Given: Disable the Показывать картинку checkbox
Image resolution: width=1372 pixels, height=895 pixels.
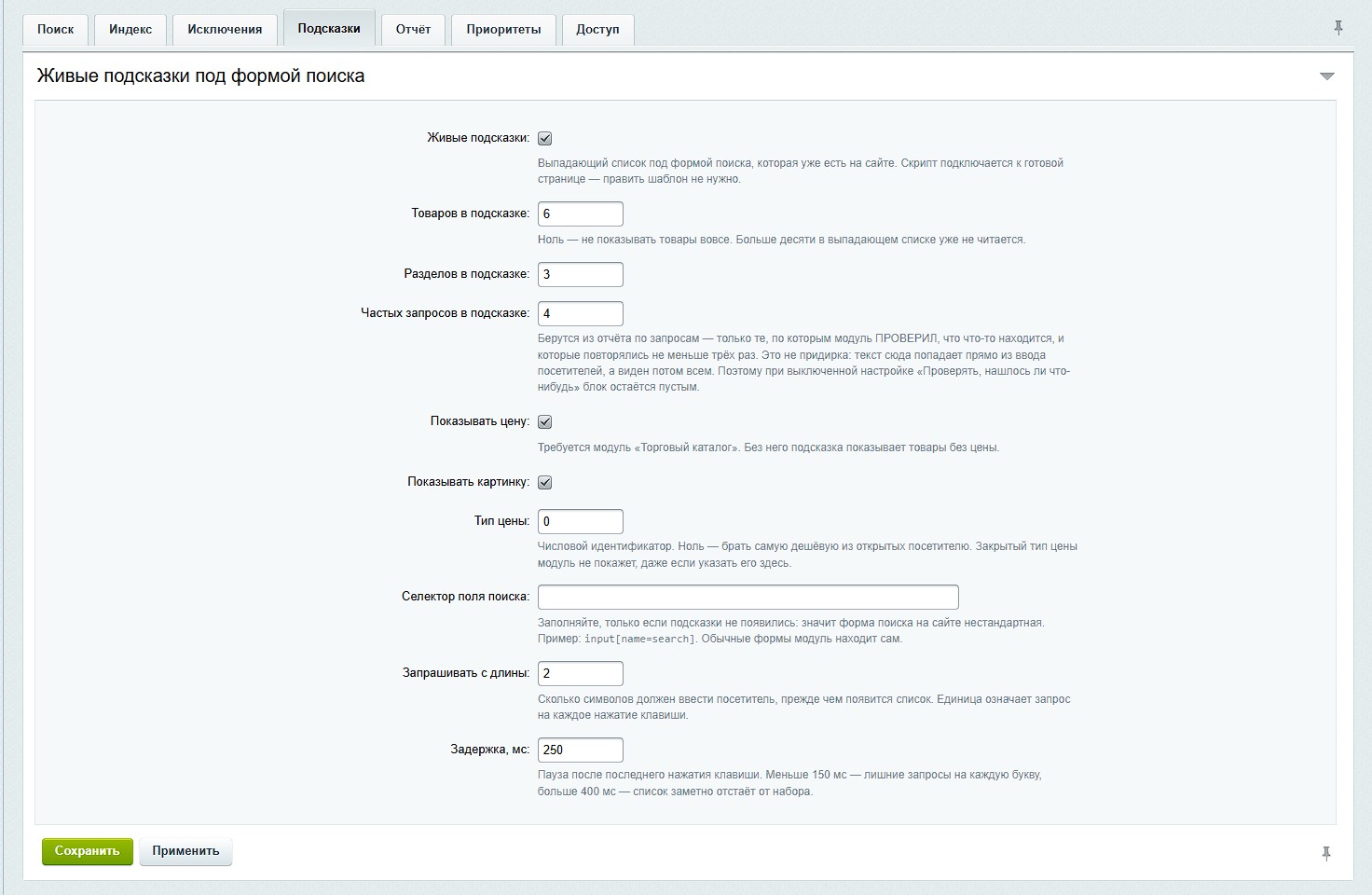Looking at the screenshot, I should [x=545, y=482].
